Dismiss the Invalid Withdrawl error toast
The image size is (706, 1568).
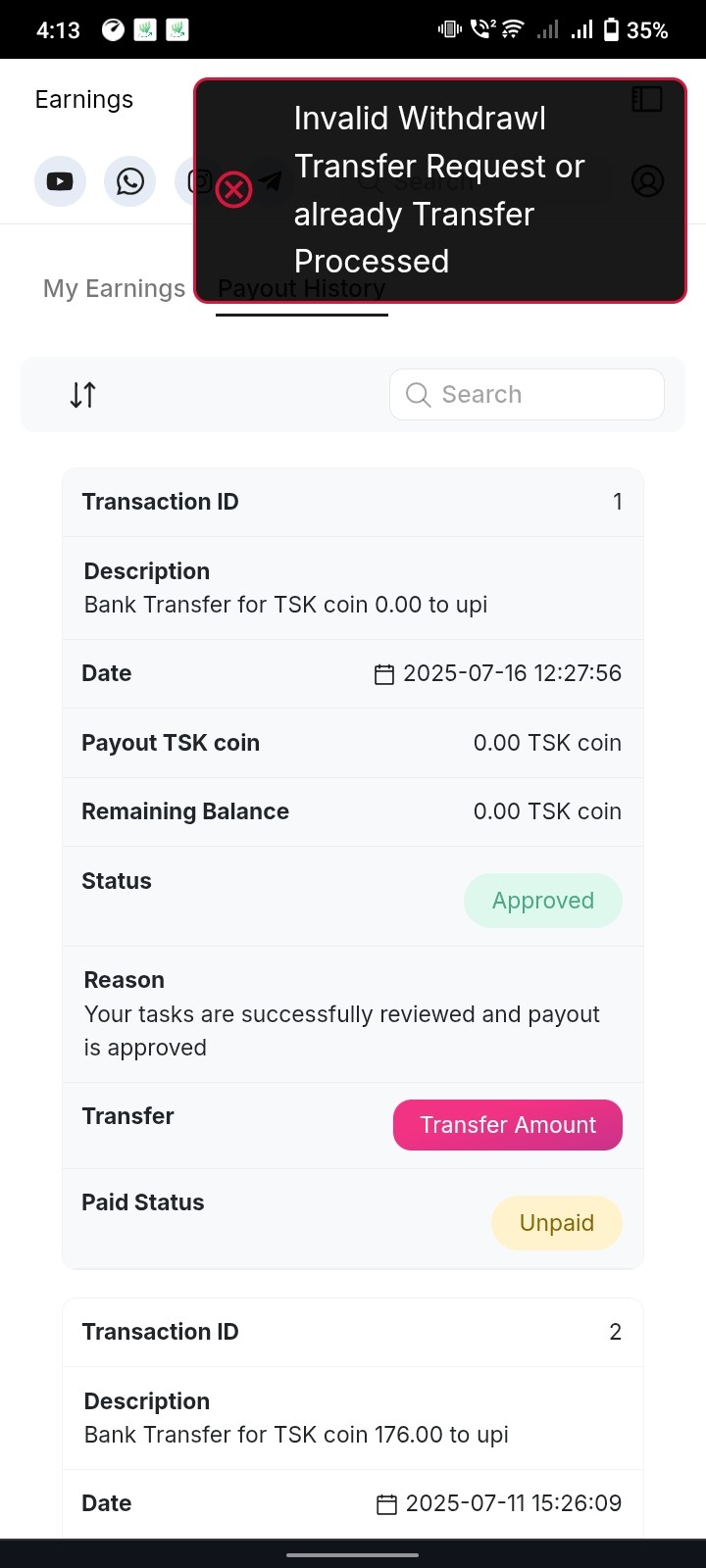pyautogui.click(x=439, y=190)
